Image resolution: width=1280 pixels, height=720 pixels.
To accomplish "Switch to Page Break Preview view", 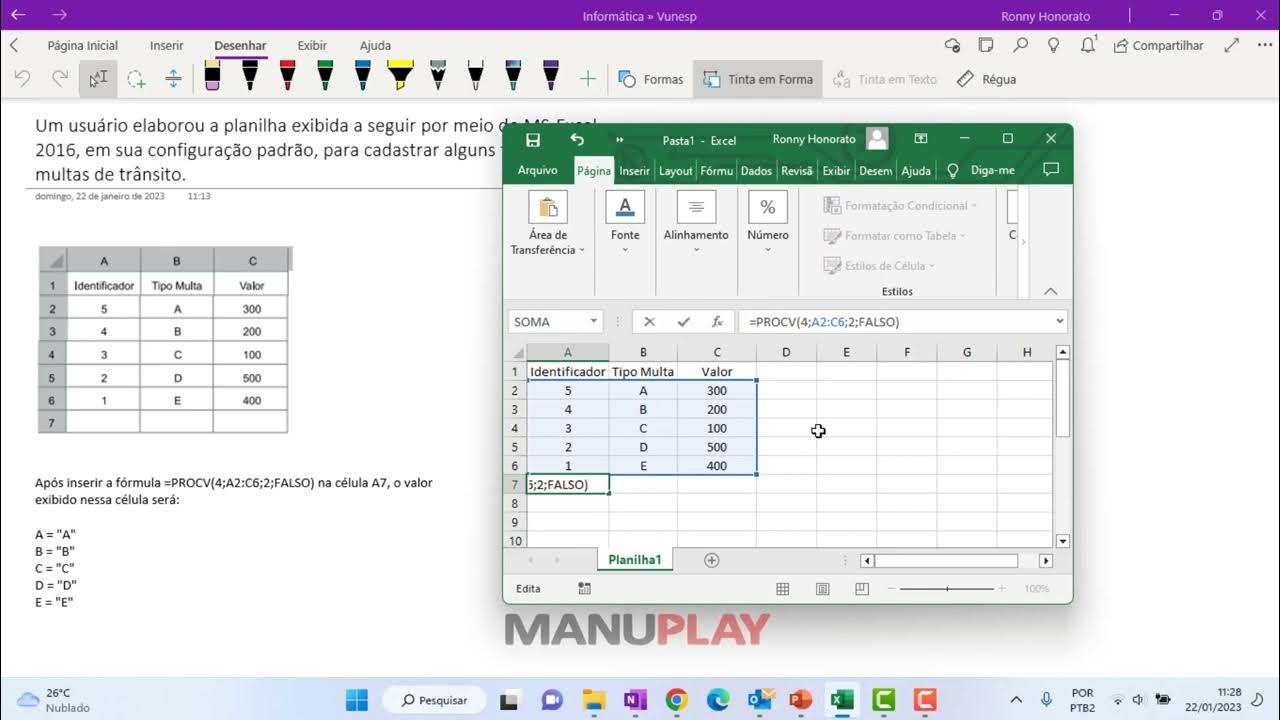I will 862,589.
